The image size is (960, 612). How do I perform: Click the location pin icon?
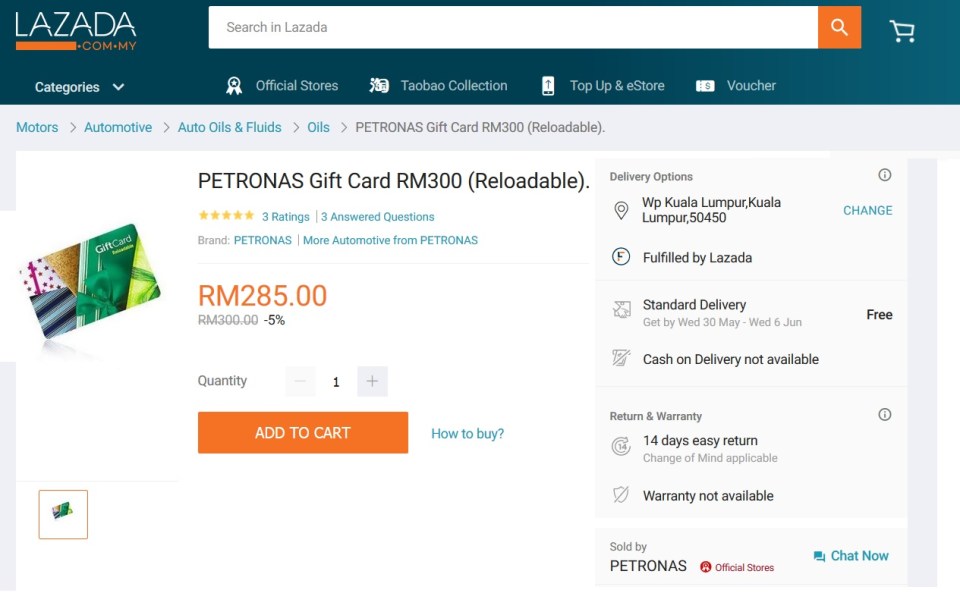tap(621, 210)
